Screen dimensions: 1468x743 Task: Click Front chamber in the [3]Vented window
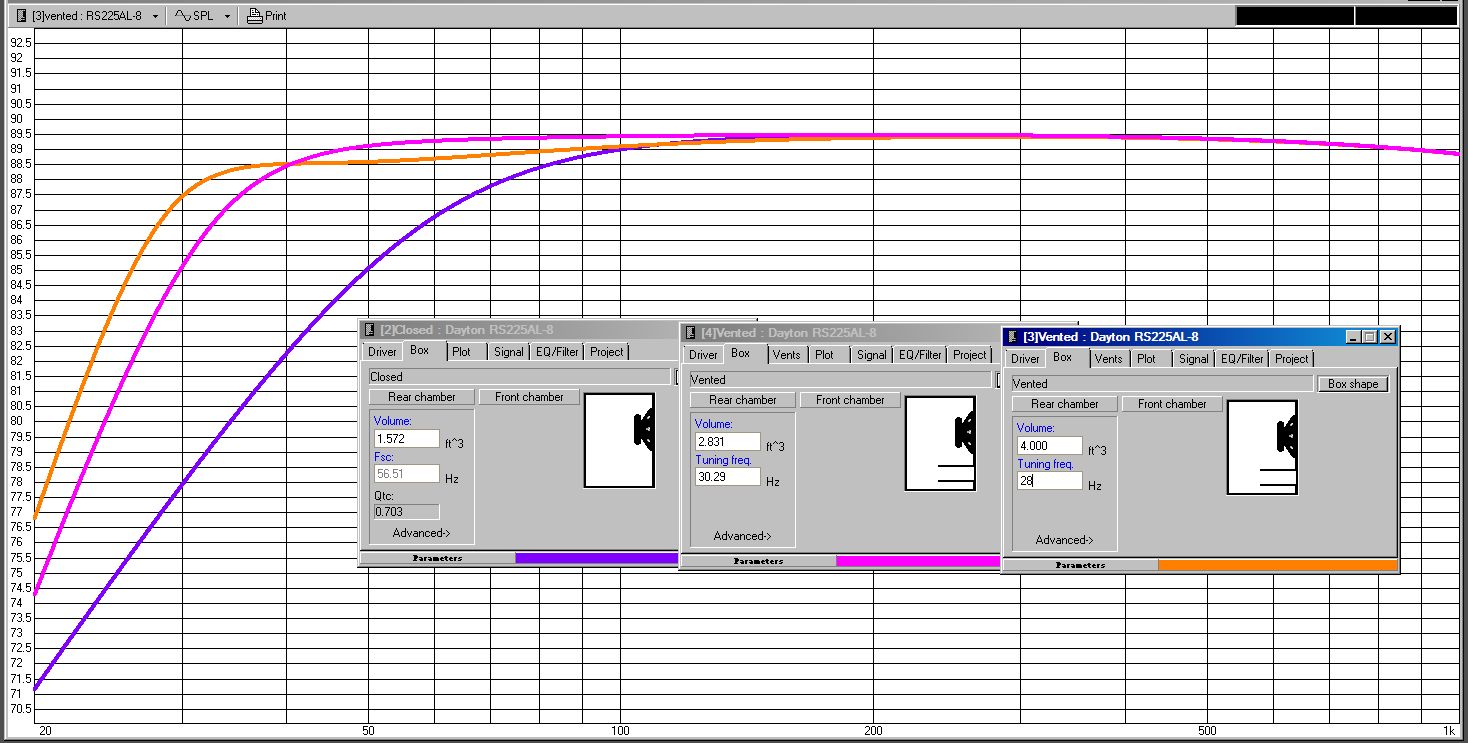pyautogui.click(x=1172, y=404)
